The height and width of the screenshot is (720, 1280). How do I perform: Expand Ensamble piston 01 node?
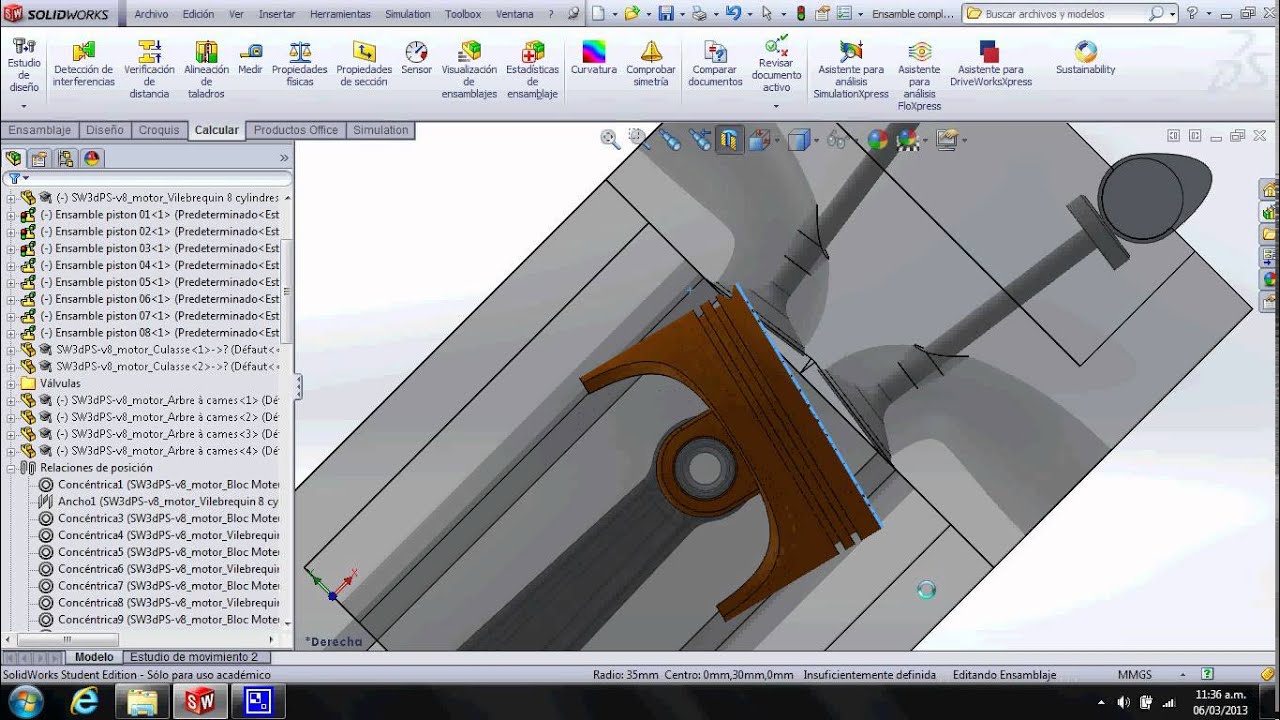(11, 214)
